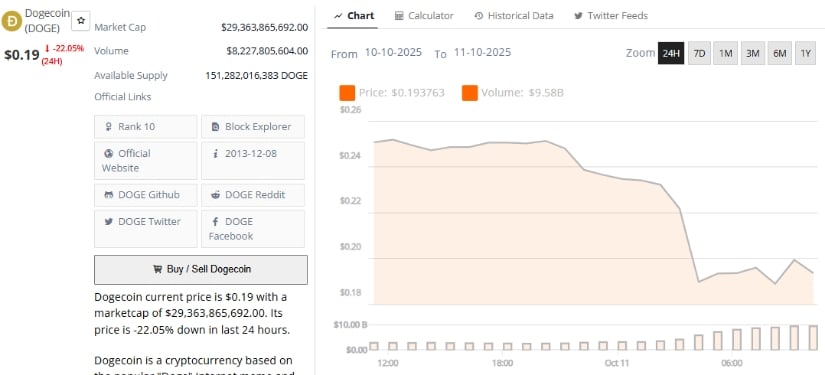Switch to the Calculator tab
Screen dimensions: 825x375
pos(424,16)
